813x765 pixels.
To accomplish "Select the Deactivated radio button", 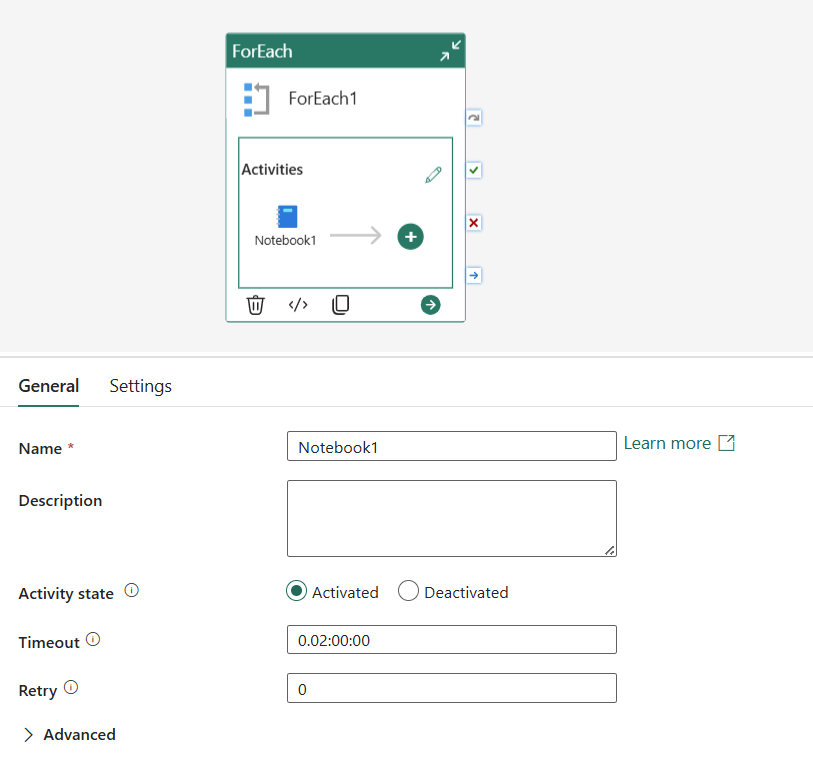I will (408, 592).
